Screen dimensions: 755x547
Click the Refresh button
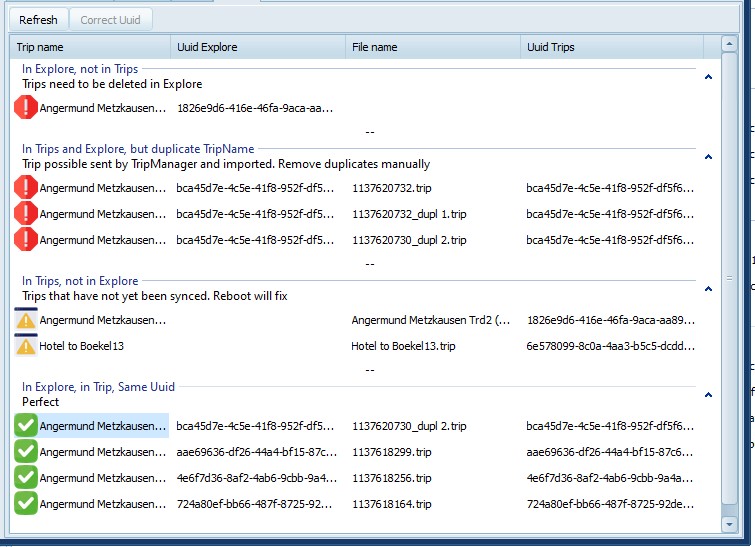pyautogui.click(x=39, y=20)
